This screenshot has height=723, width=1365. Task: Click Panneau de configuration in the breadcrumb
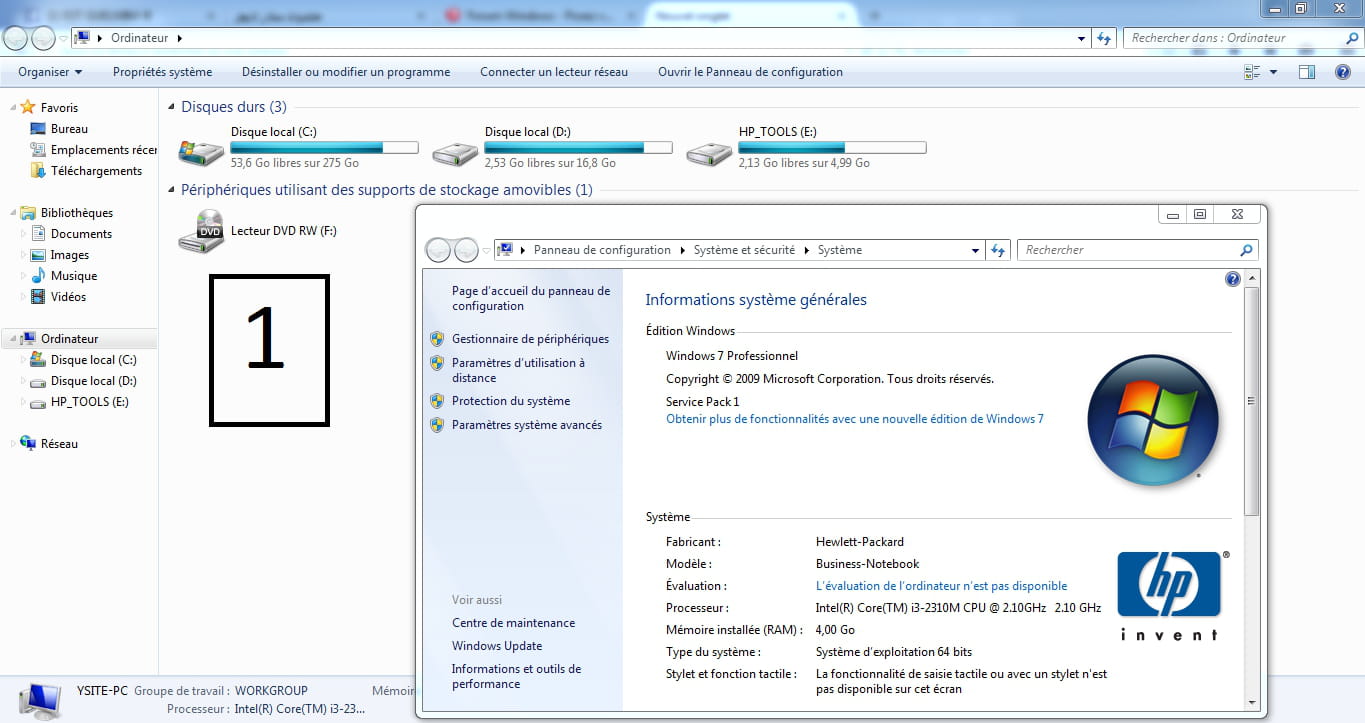pyautogui.click(x=602, y=250)
